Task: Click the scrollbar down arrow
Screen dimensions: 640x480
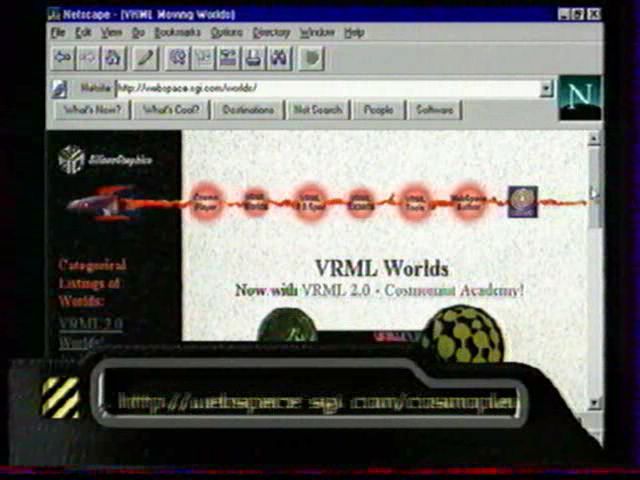Action: (594, 403)
